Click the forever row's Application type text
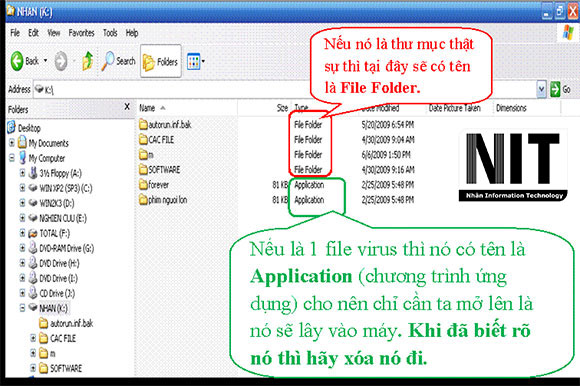580x386 pixels. tap(309, 185)
